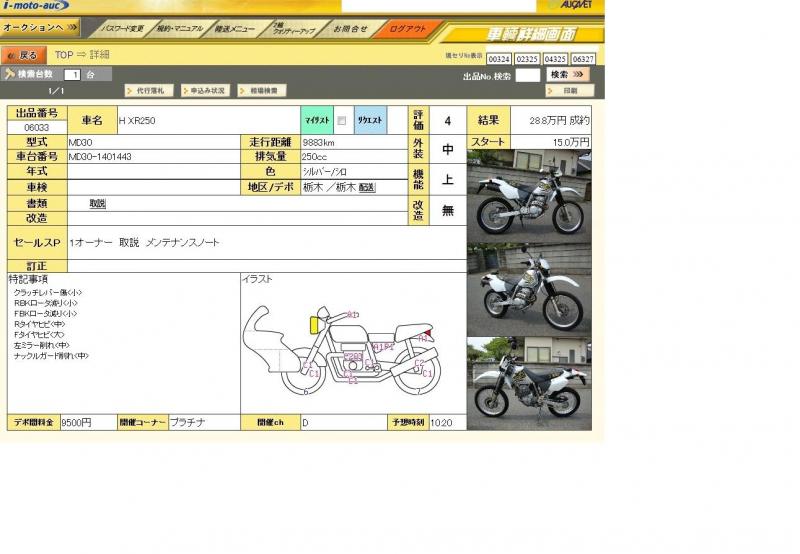Image resolution: width=800 pixels, height=554 pixels.
Task: Open the 規約・マニュアル tab
Action: pos(179,29)
